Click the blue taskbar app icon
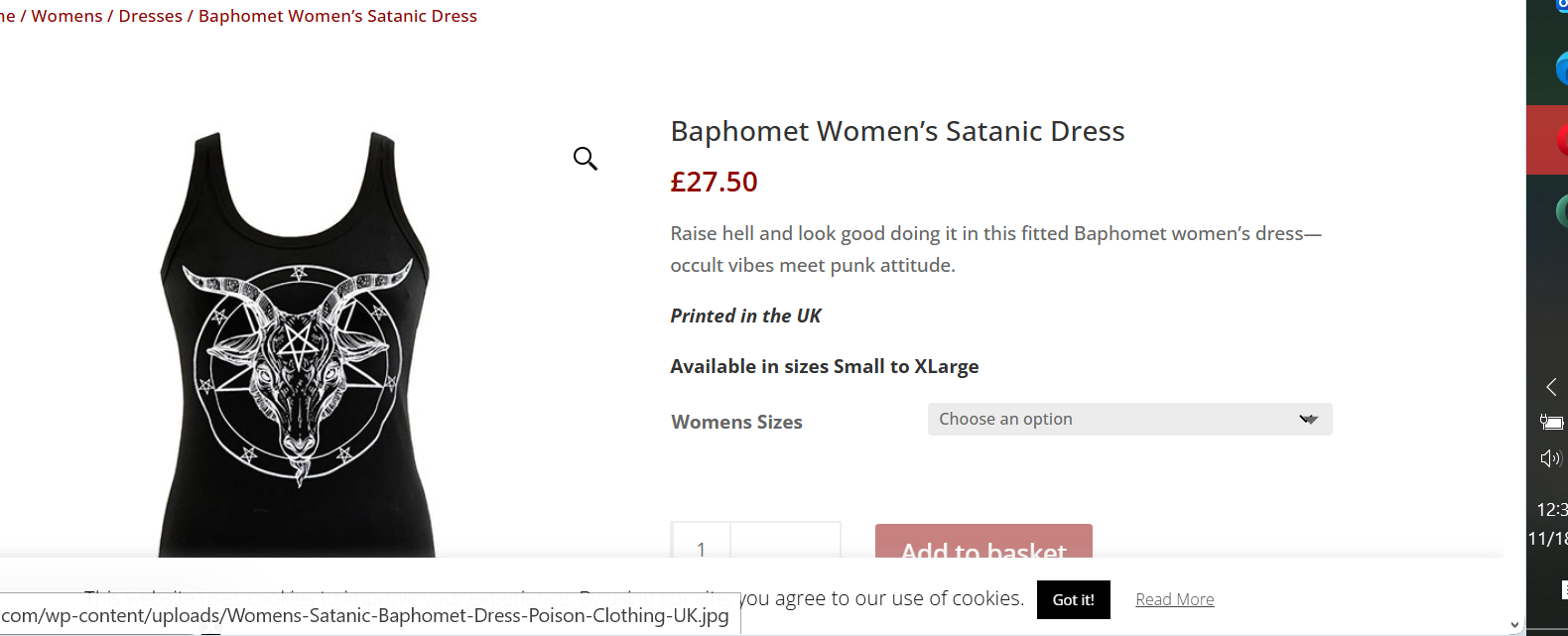 coord(1561,69)
